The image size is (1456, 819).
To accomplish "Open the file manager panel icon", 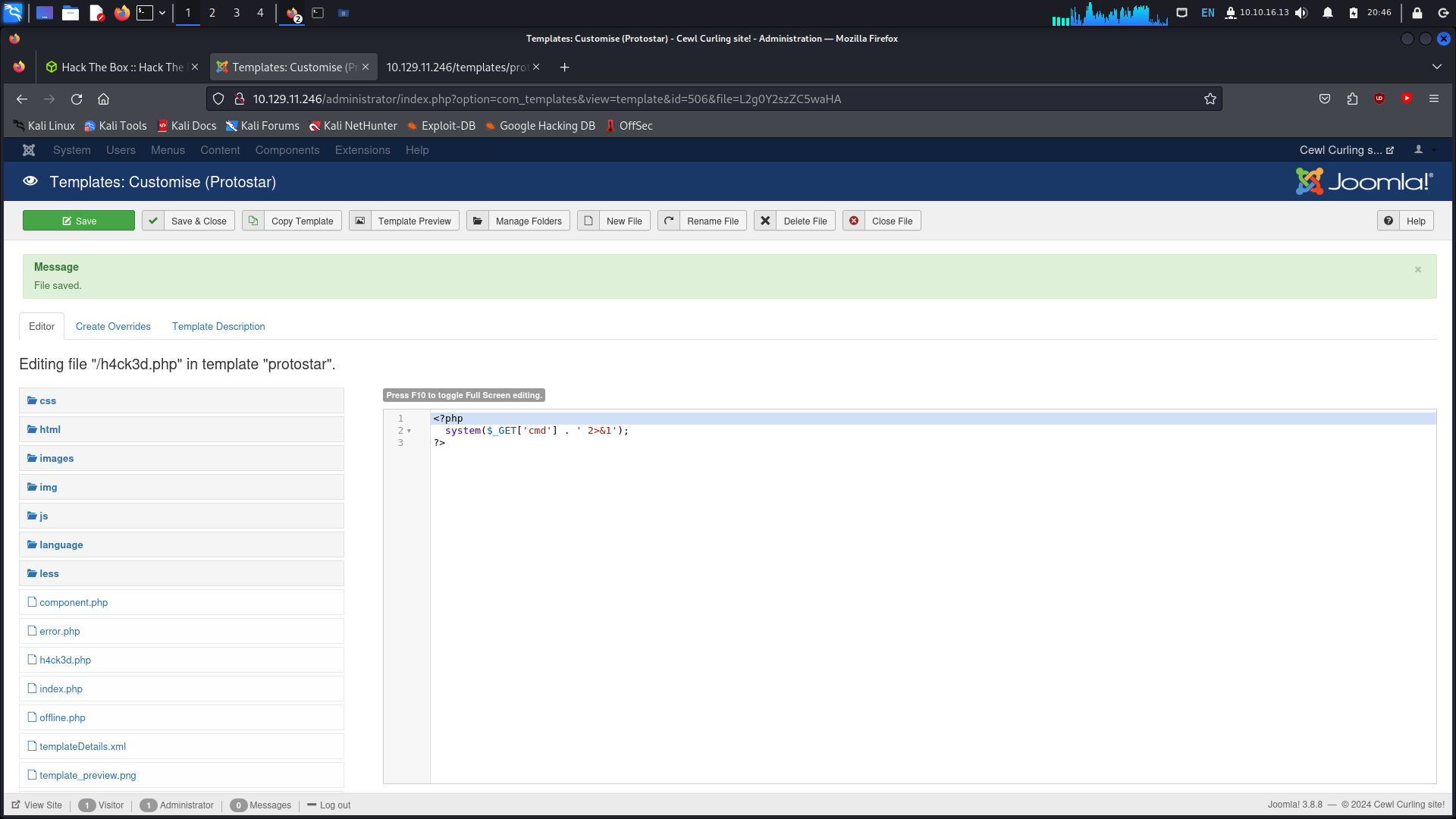I will (71, 13).
